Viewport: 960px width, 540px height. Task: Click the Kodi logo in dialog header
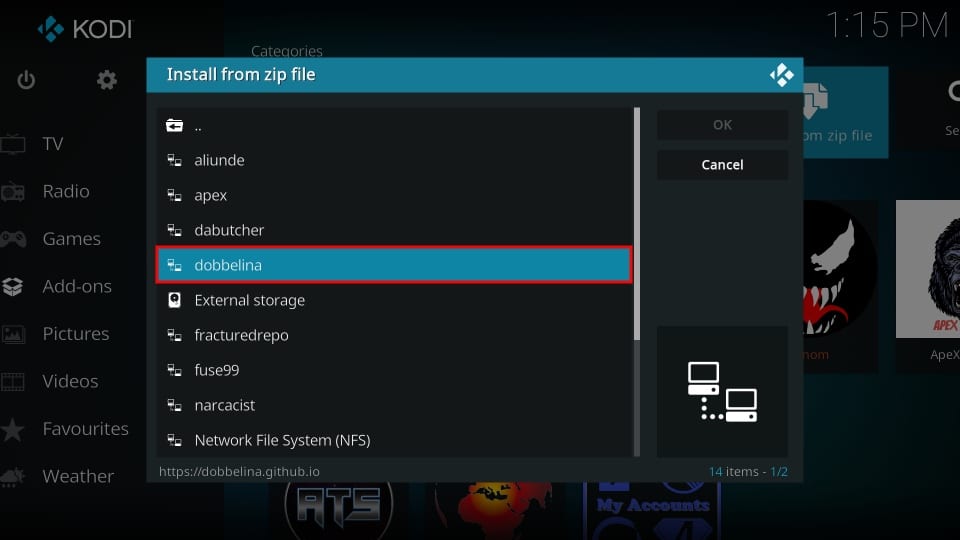[781, 75]
